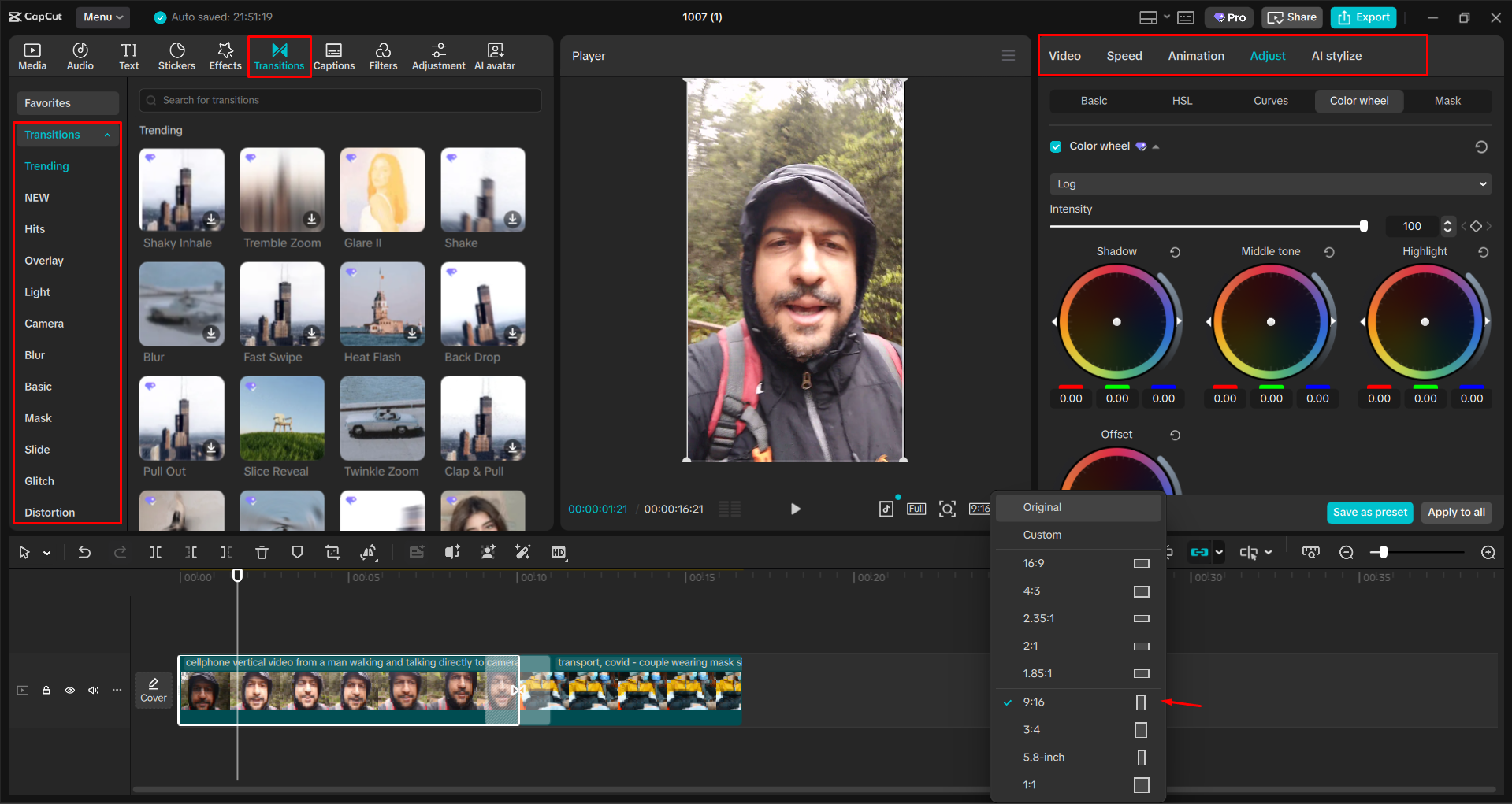This screenshot has width=1512, height=804.
Task: Open the Audio panel
Action: pos(80,55)
